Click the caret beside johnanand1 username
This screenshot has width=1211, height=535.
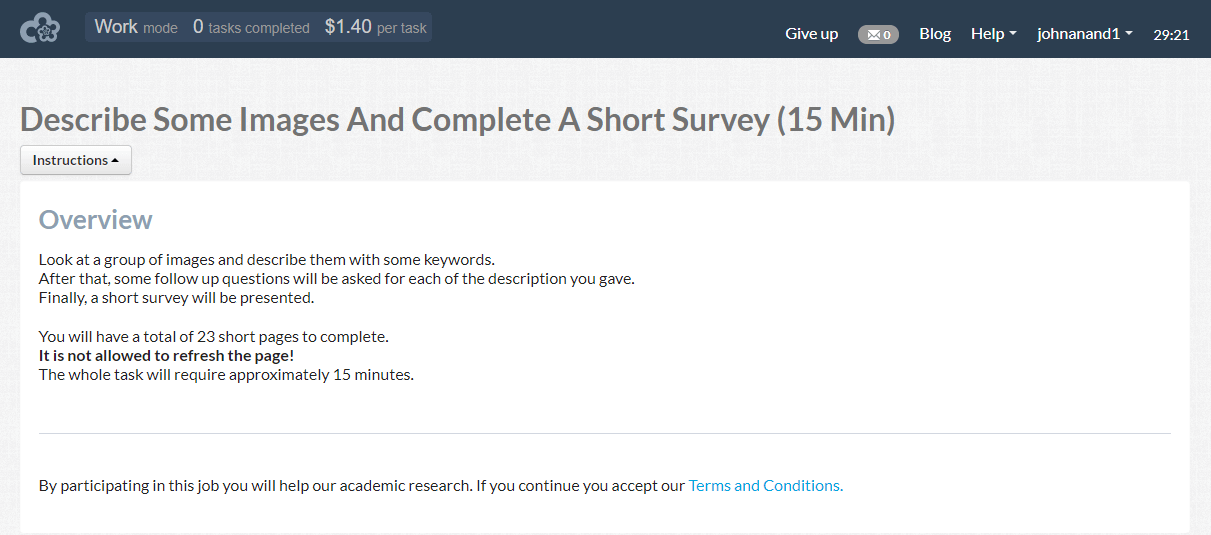coord(1129,34)
